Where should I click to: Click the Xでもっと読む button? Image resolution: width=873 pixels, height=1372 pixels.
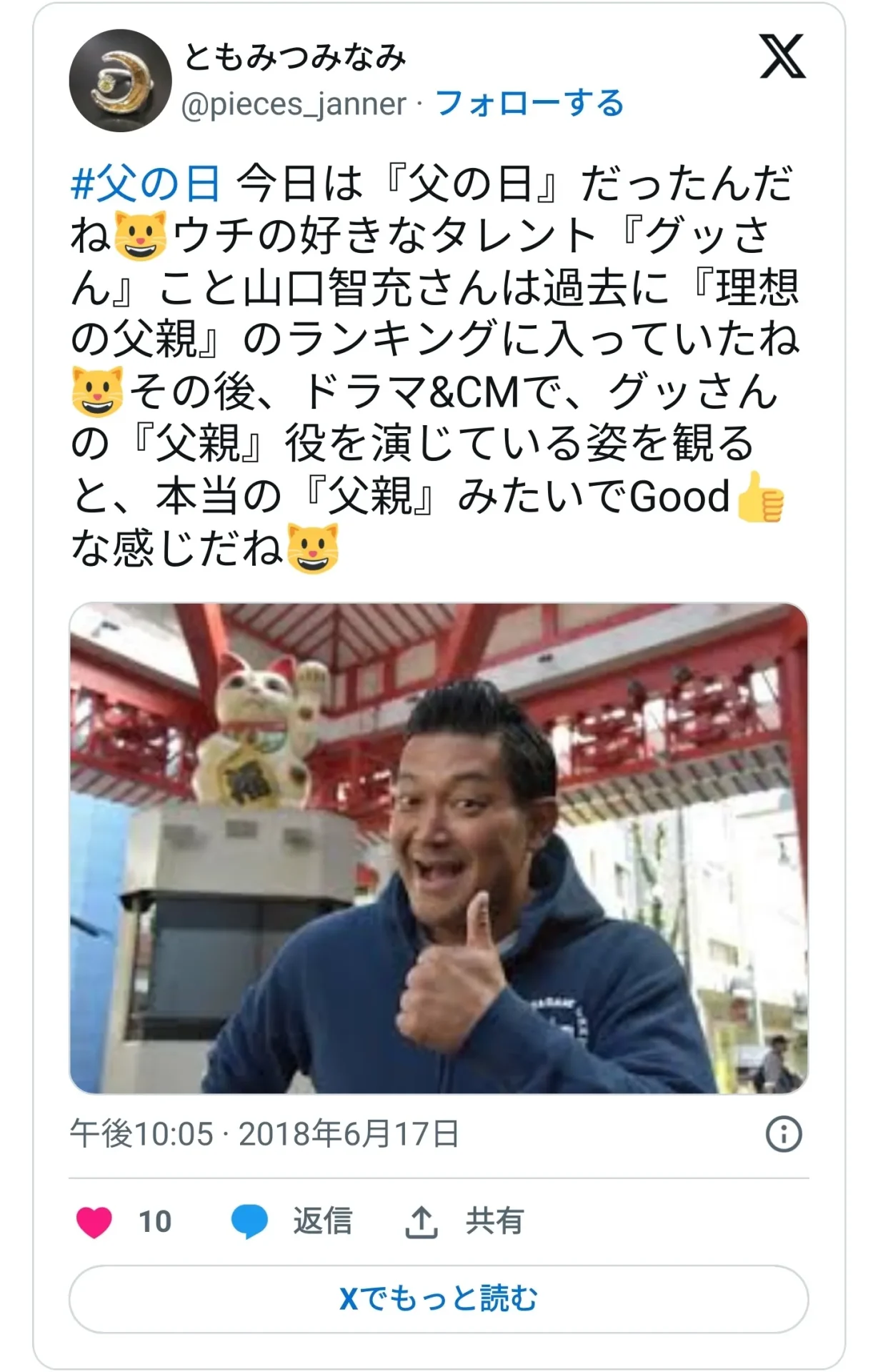pos(439,1298)
